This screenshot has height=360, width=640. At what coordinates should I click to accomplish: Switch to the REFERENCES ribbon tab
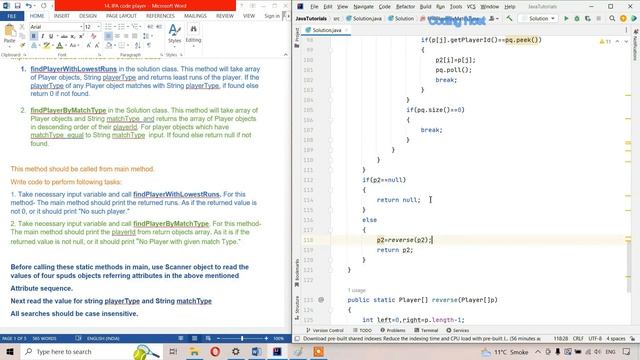point(160,16)
